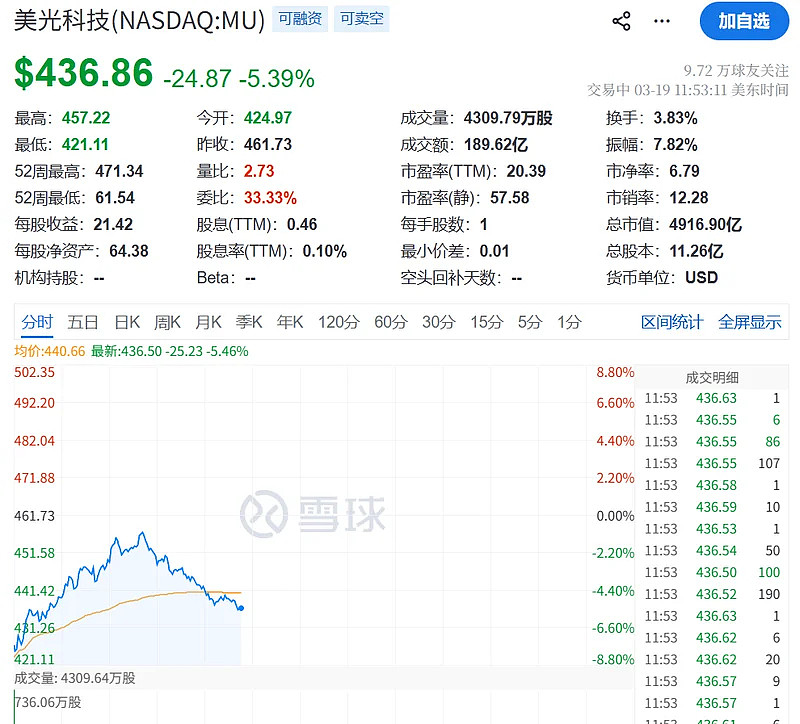The height and width of the screenshot is (724, 800).
Task: Select the 60分 interval tab
Action: point(391,322)
